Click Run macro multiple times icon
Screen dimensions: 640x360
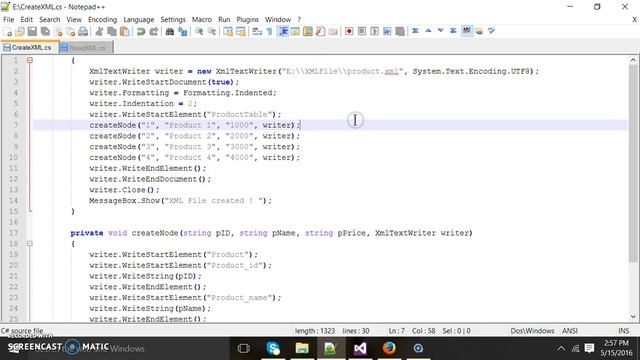(387, 31)
